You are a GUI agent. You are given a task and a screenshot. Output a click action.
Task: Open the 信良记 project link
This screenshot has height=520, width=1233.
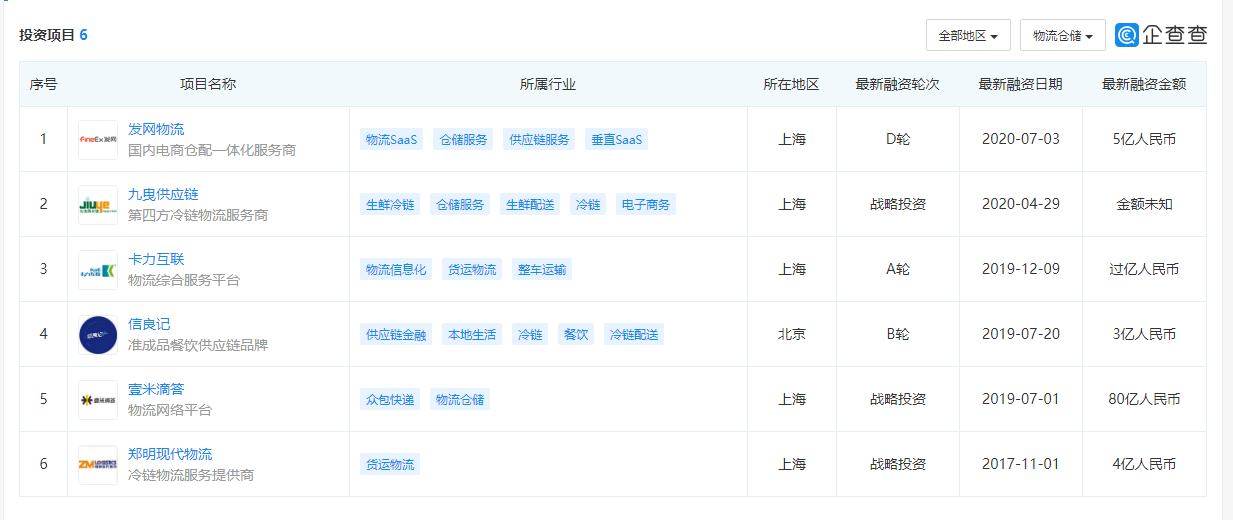pyautogui.click(x=149, y=325)
